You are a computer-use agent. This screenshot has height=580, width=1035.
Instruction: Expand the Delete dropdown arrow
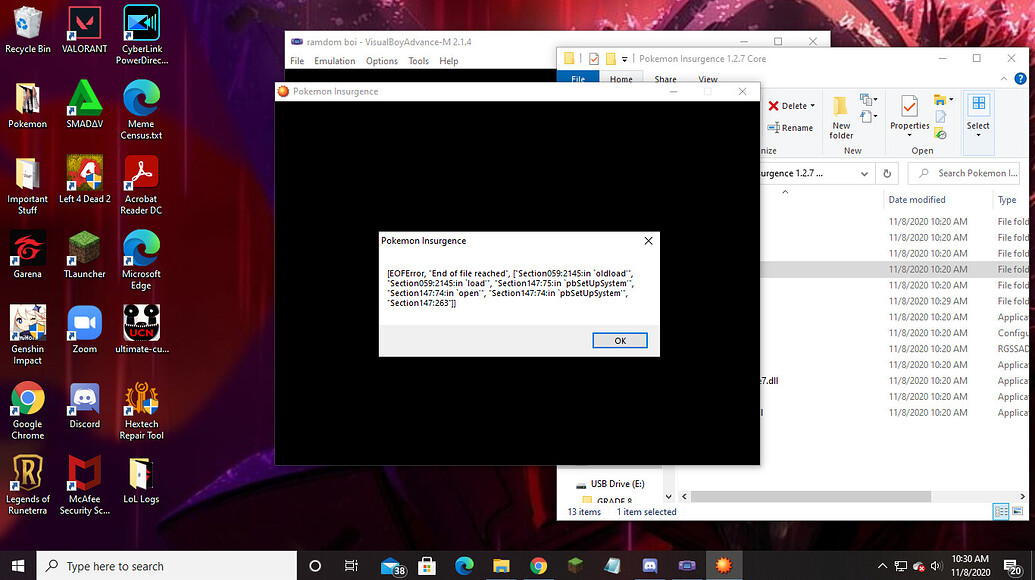tap(813, 106)
